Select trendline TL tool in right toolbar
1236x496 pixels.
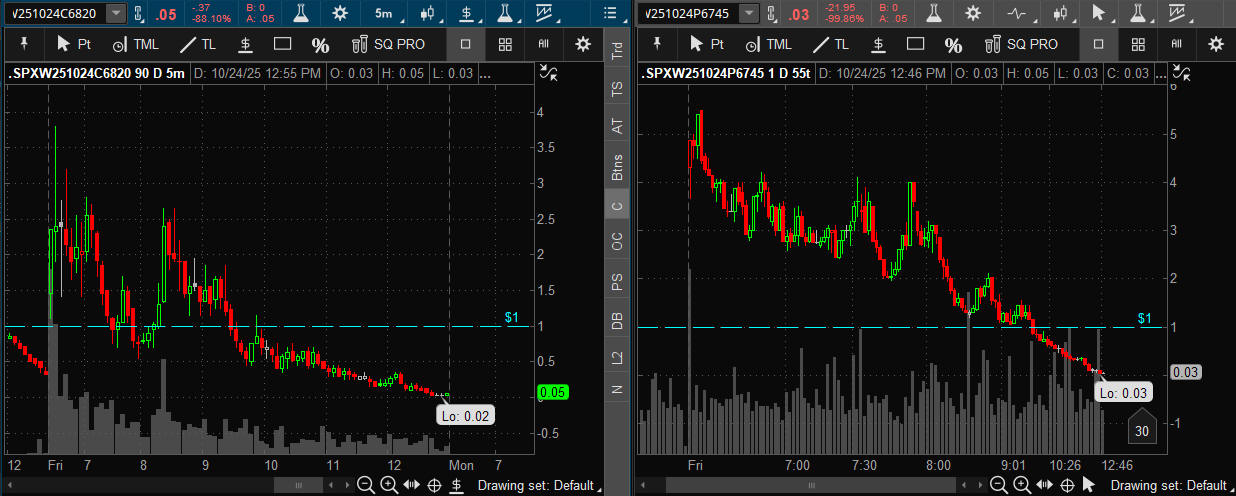[x=830, y=44]
